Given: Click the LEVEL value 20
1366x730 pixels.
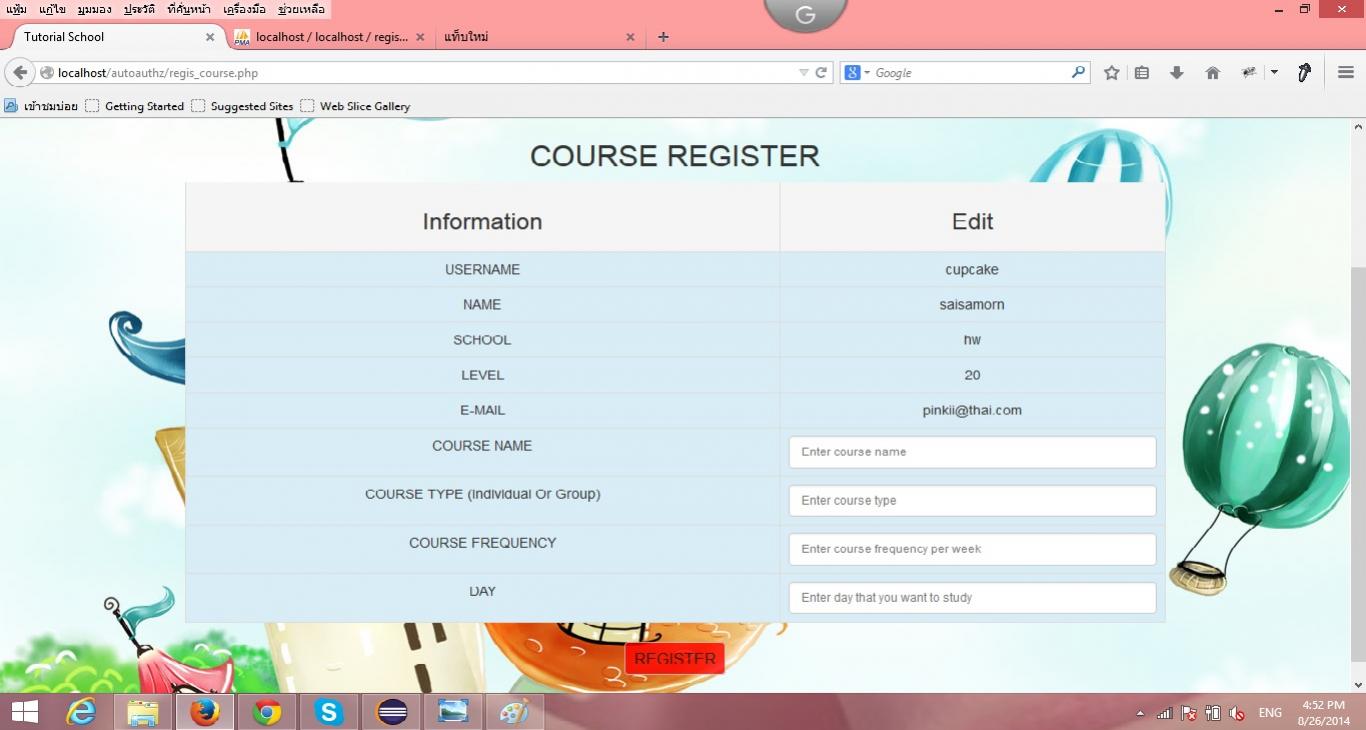Looking at the screenshot, I should [972, 375].
